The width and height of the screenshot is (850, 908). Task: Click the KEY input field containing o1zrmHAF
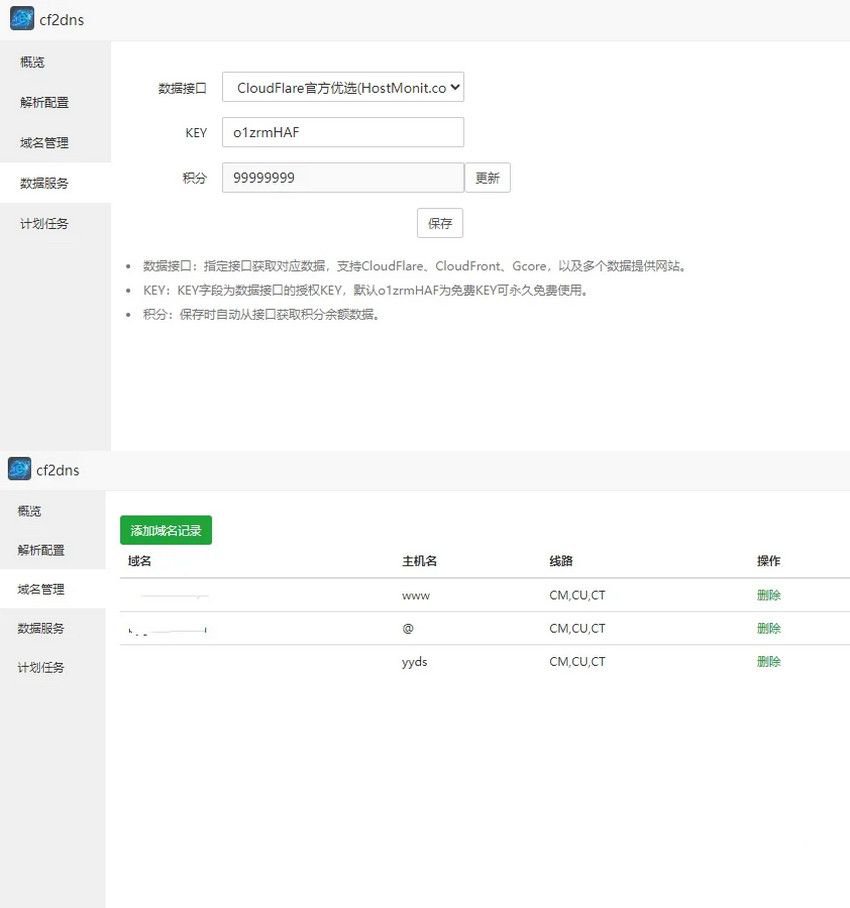pos(343,132)
